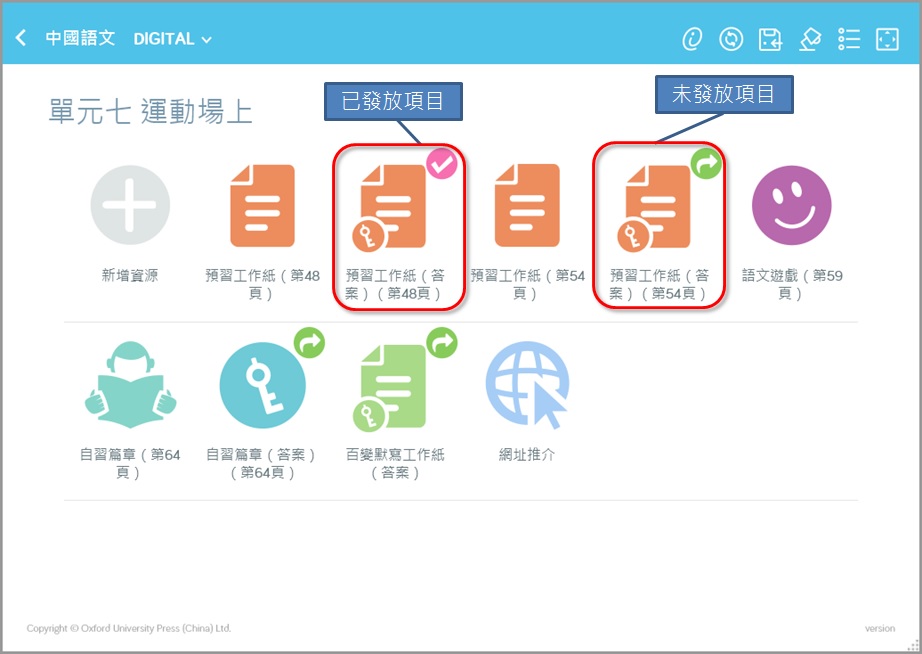Open the DIGITAL dropdown menu
922x654 pixels.
tap(172, 39)
